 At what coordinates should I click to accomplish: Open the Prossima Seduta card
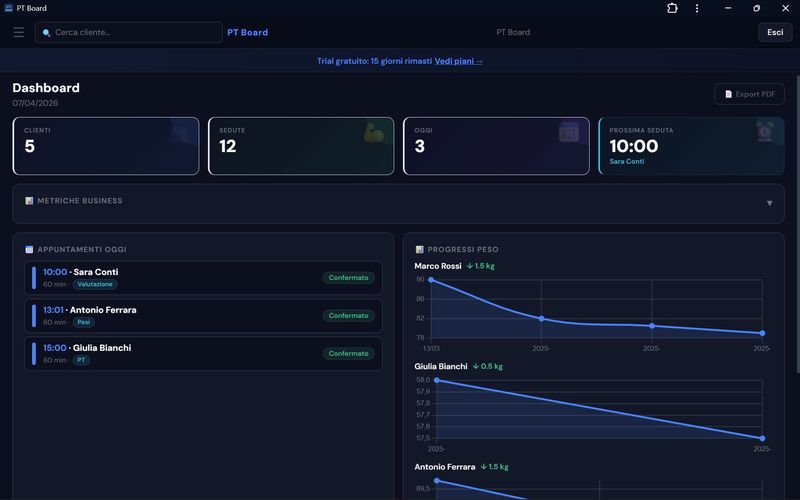691,146
